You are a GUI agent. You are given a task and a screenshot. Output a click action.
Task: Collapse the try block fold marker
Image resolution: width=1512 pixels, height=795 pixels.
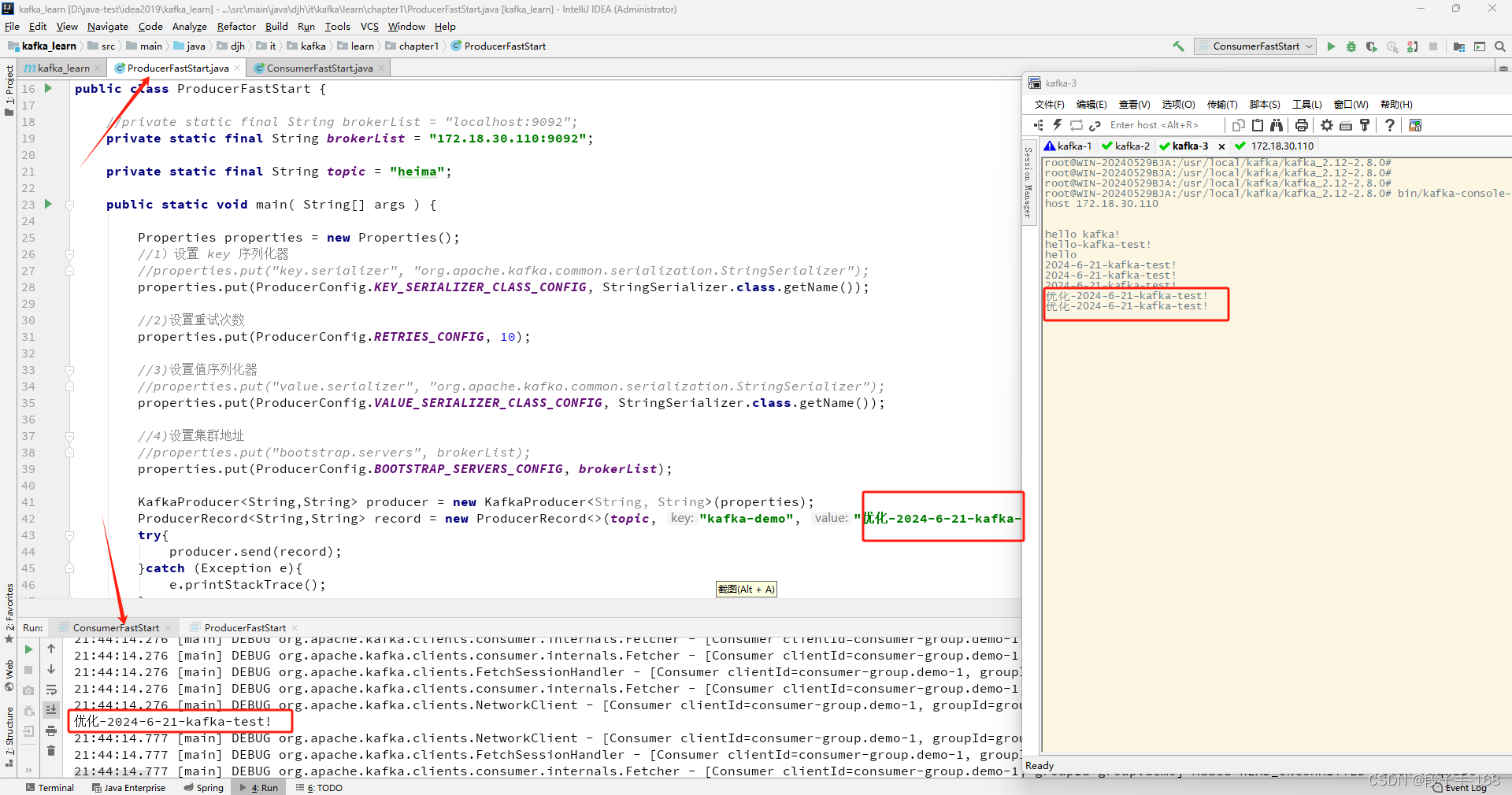point(69,535)
